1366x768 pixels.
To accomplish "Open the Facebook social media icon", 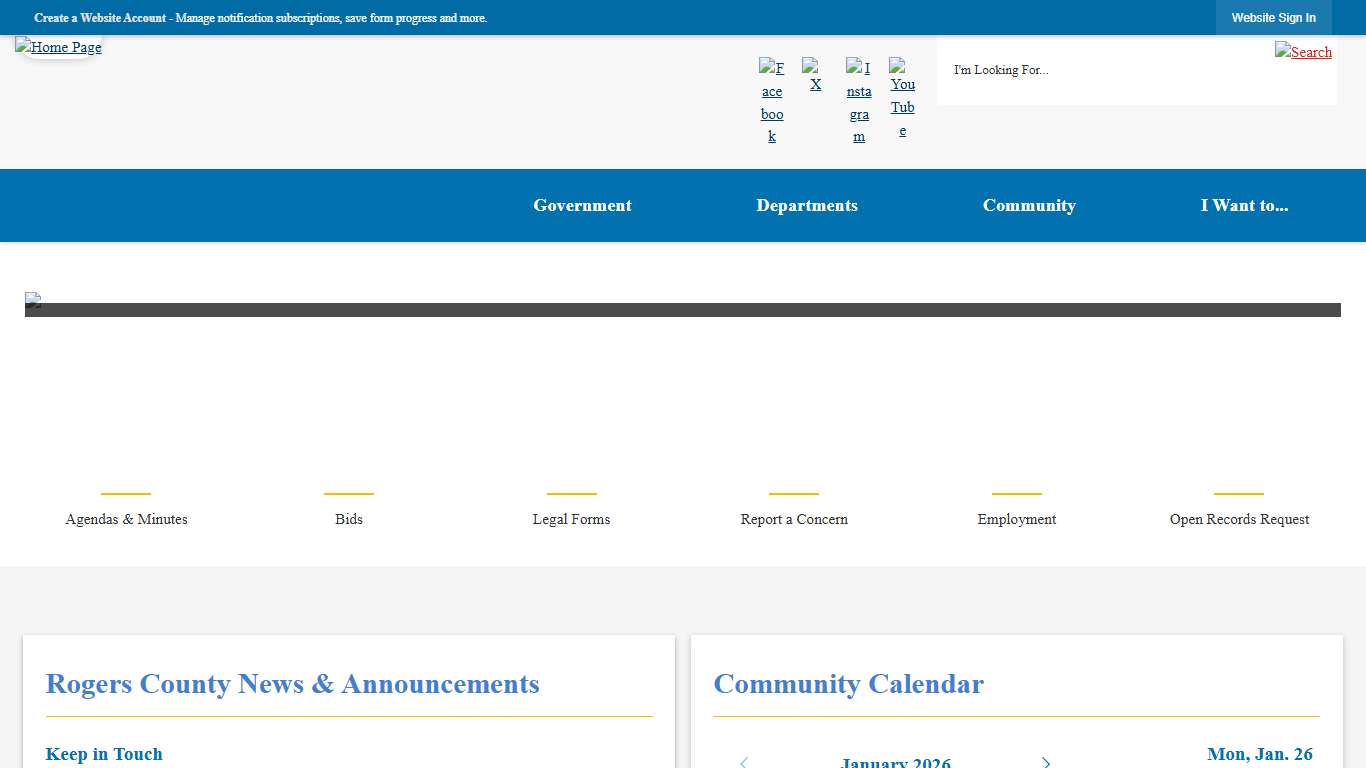I will coord(771,100).
